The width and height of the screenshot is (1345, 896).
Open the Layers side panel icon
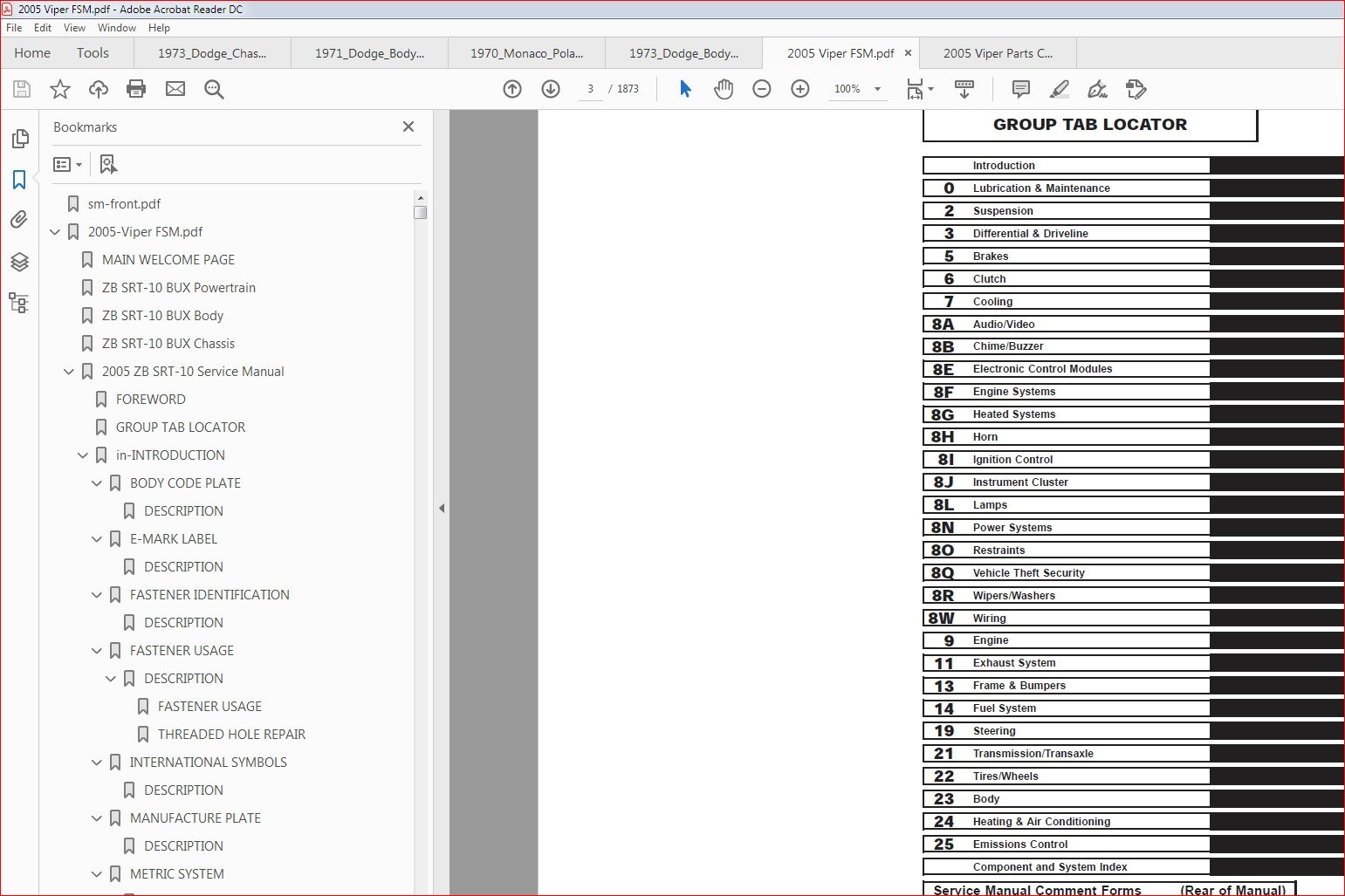(19, 262)
